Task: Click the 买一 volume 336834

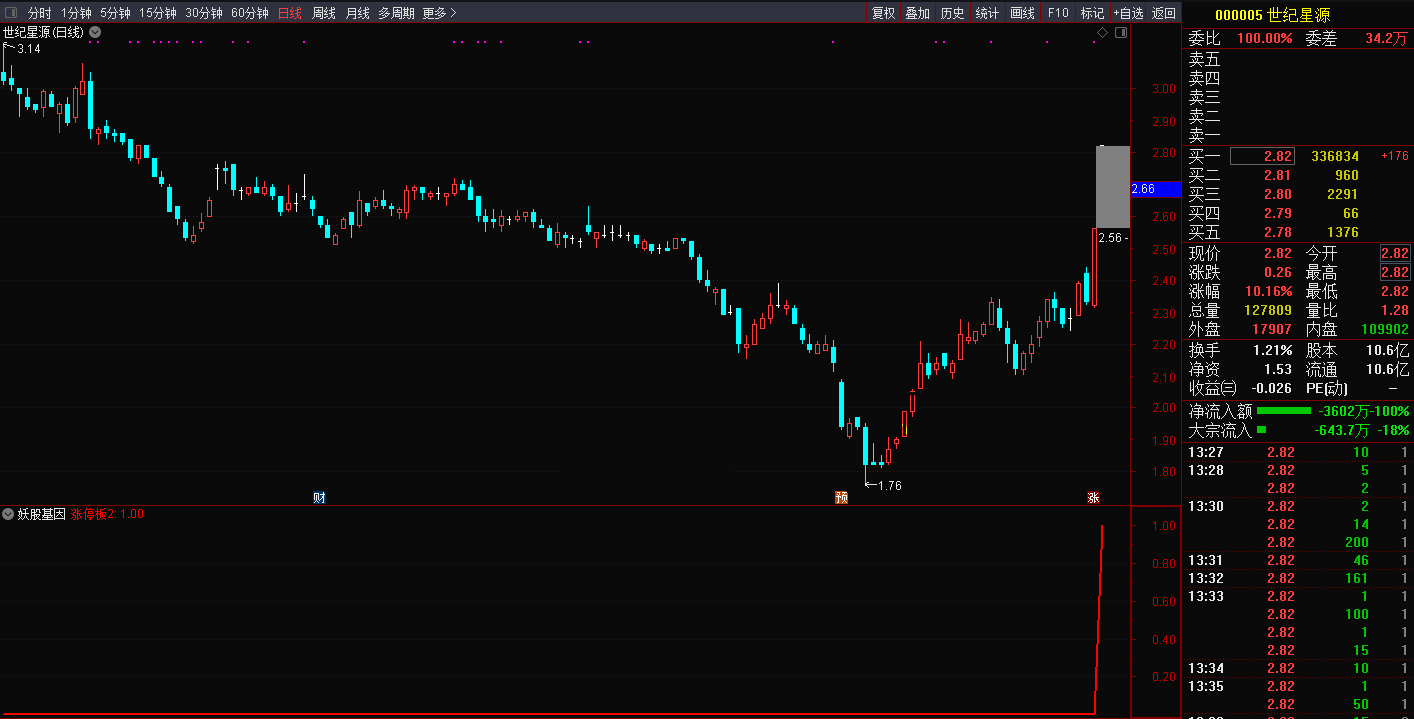Action: (x=1334, y=156)
